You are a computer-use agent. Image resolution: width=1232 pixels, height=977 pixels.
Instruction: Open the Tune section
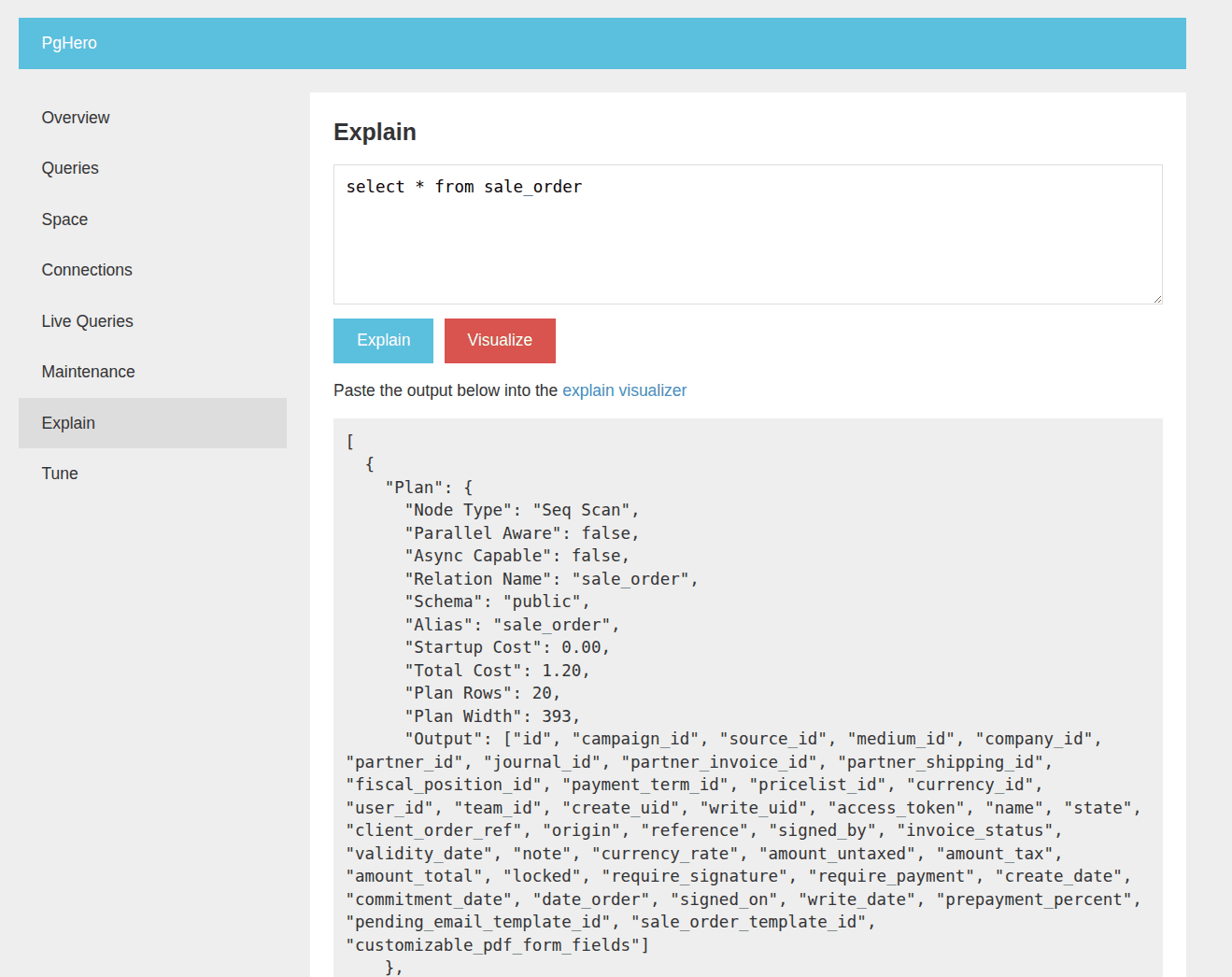pyautogui.click(x=60, y=474)
